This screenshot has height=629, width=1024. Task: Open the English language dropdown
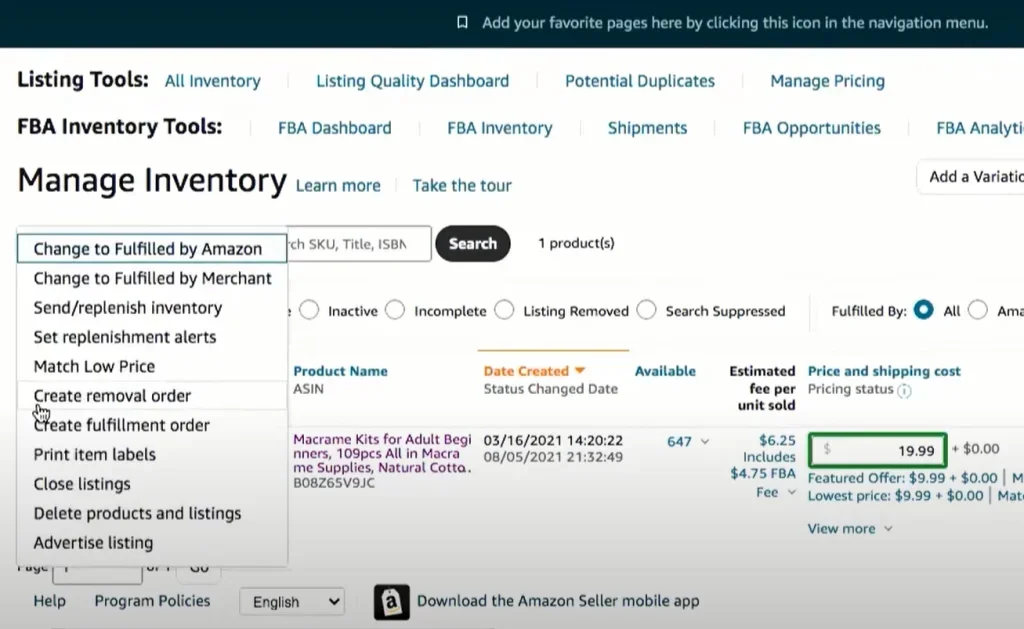[x=291, y=602]
